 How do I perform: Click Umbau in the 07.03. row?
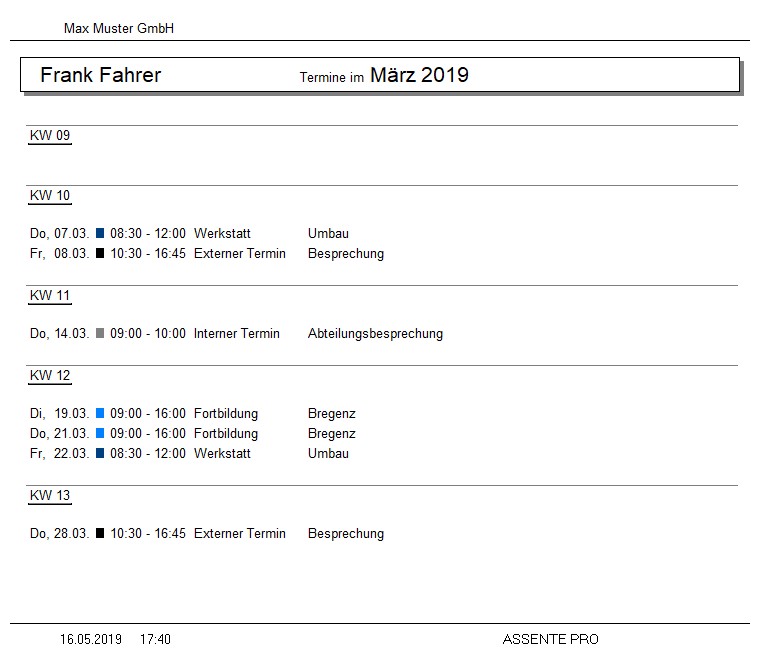[328, 233]
